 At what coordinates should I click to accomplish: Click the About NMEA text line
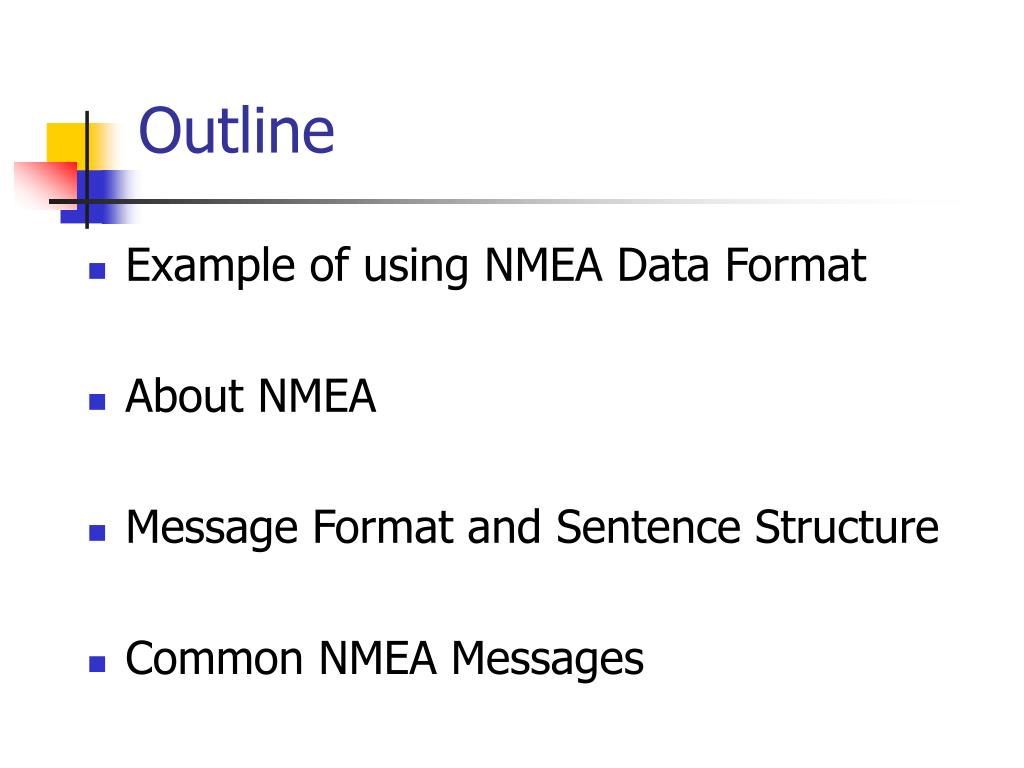pyautogui.click(x=251, y=396)
